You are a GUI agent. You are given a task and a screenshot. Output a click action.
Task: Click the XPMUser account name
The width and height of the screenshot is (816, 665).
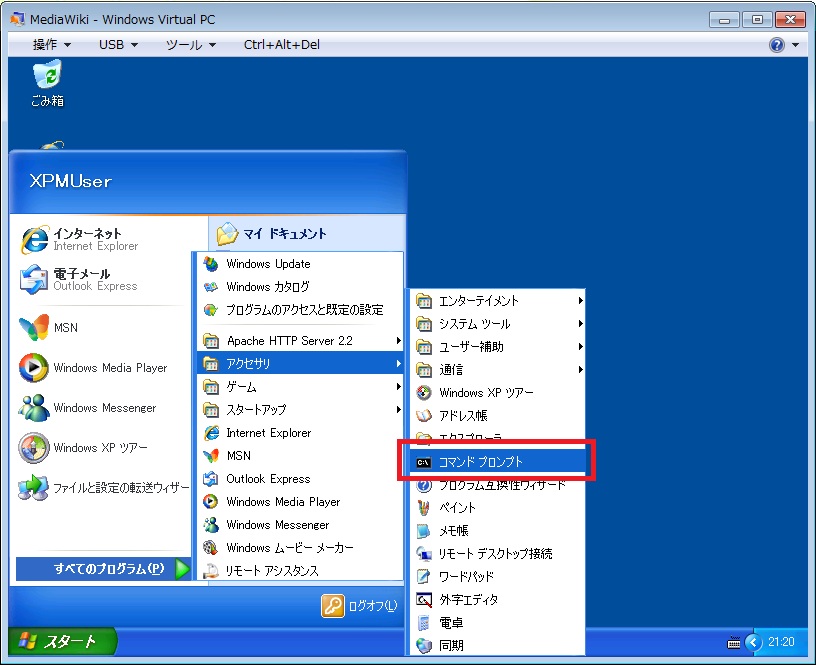[x=70, y=181]
